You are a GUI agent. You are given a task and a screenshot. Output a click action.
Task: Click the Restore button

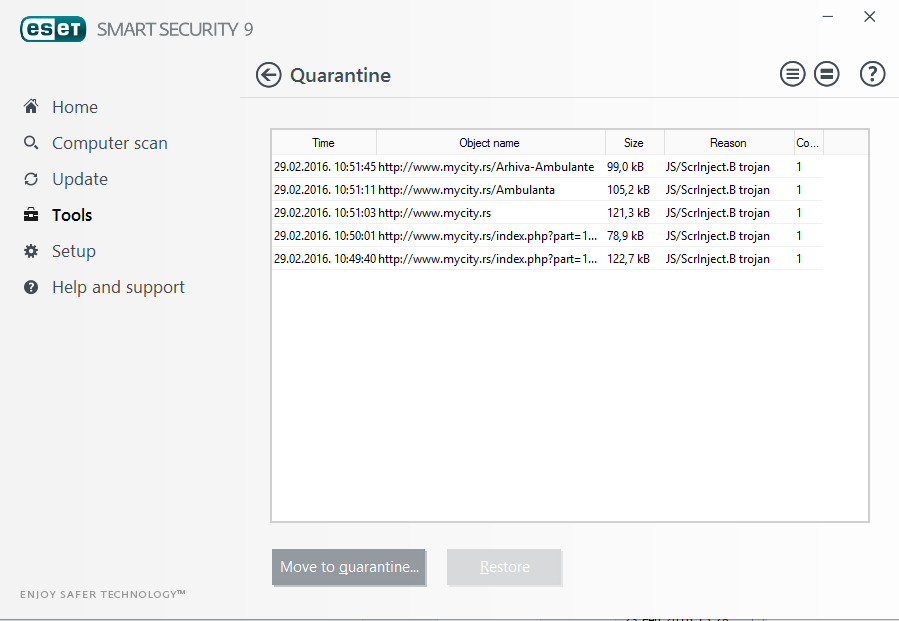tap(504, 567)
